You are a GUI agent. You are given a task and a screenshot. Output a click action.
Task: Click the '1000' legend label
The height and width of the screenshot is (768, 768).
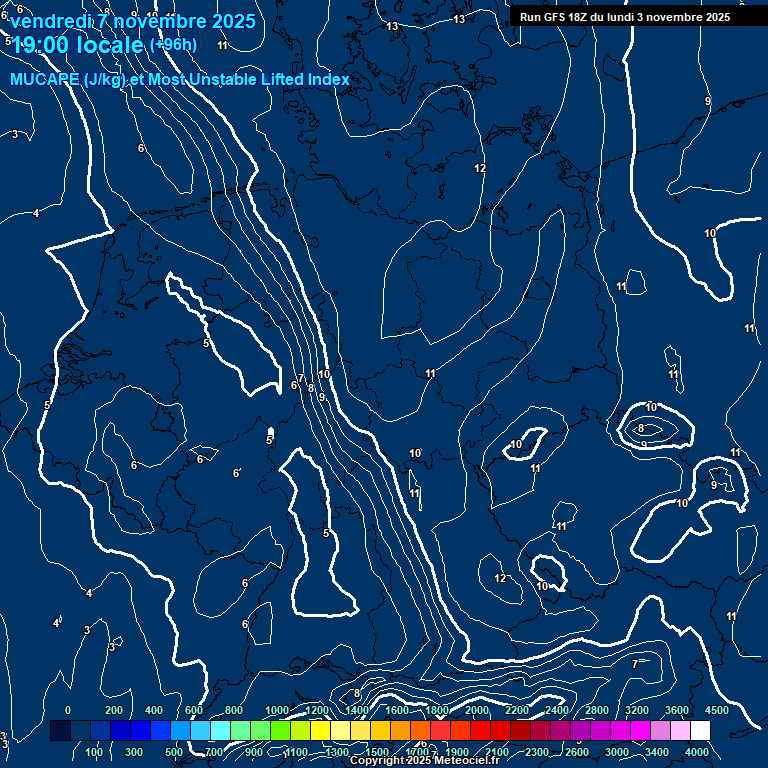pos(277,710)
